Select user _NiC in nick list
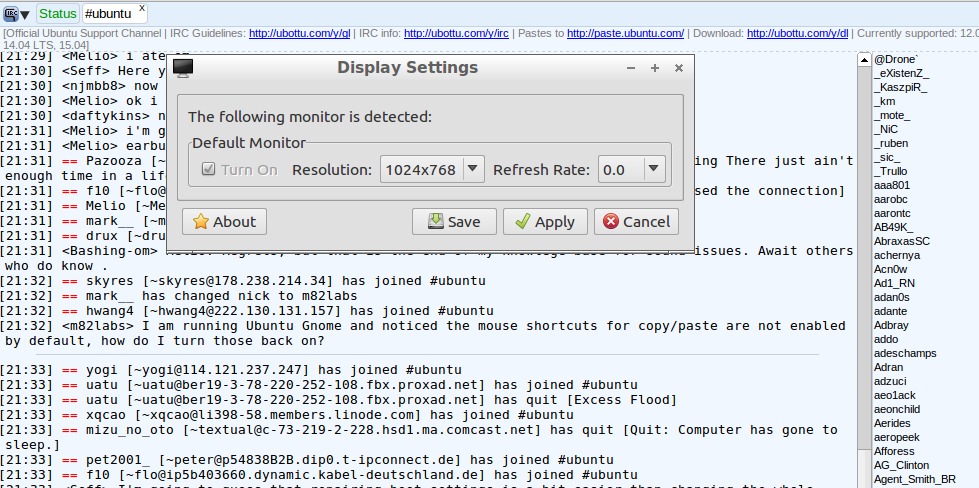The height and width of the screenshot is (488, 979). click(886, 130)
